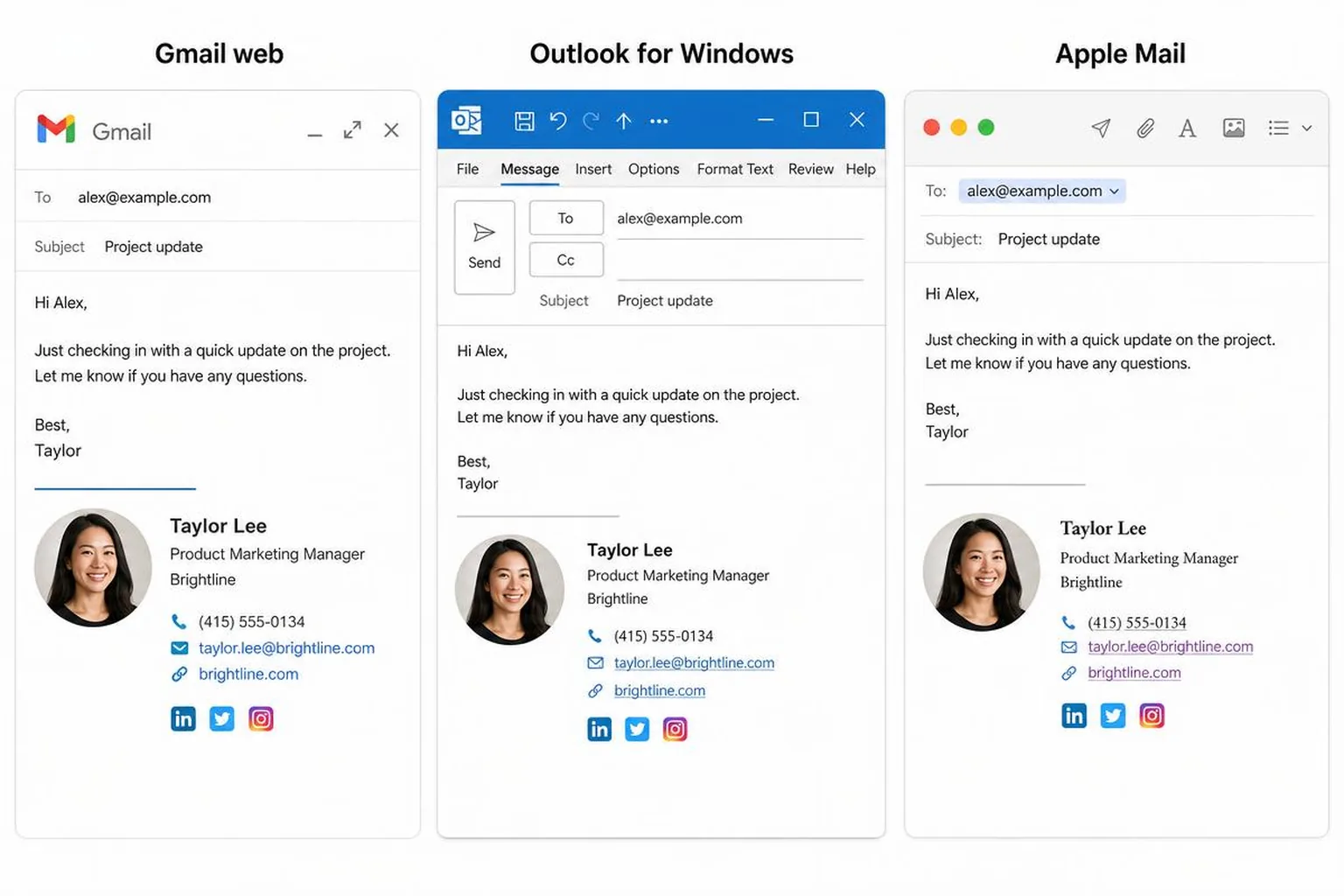Click the Outlook app logo icon
The image size is (1344, 896).
click(x=466, y=120)
